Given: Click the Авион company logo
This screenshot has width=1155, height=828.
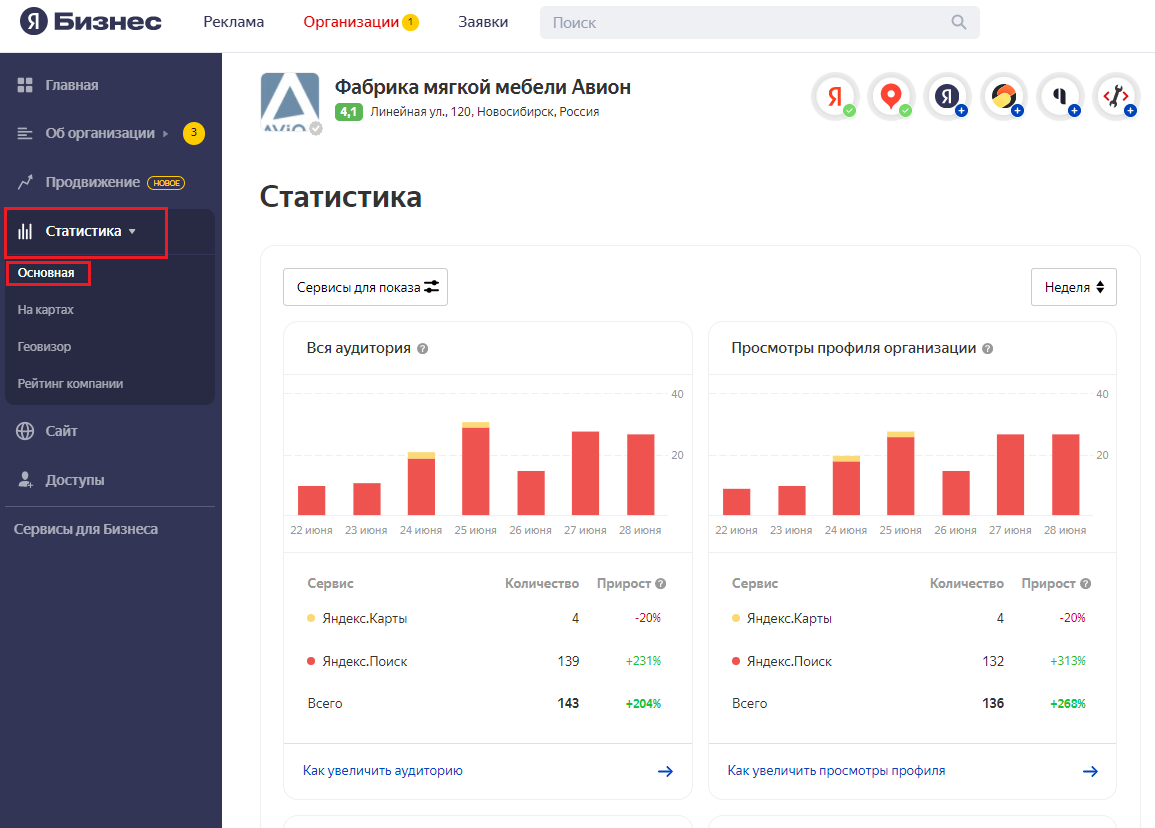Looking at the screenshot, I should [290, 102].
